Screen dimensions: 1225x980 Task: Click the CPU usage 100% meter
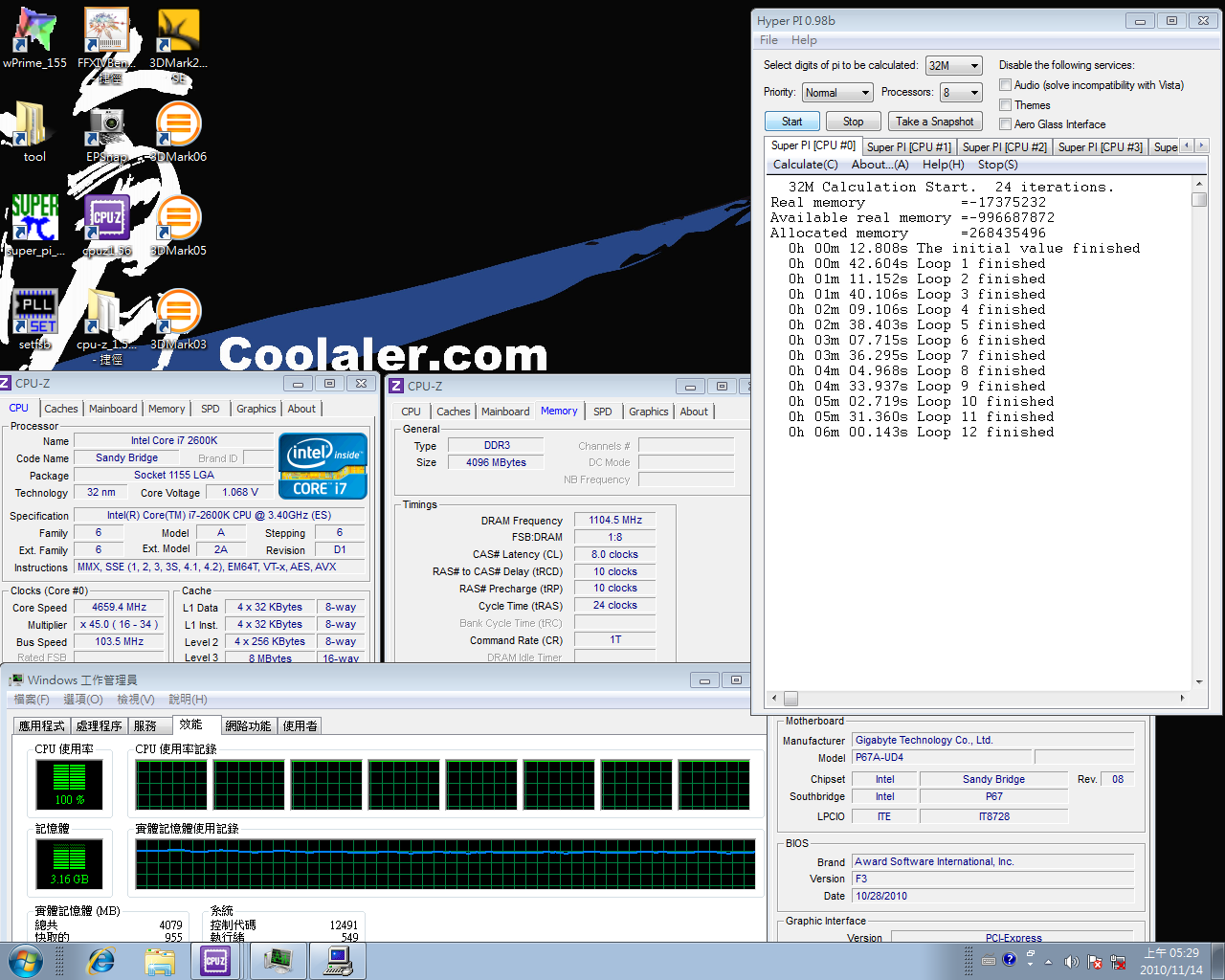click(x=69, y=786)
